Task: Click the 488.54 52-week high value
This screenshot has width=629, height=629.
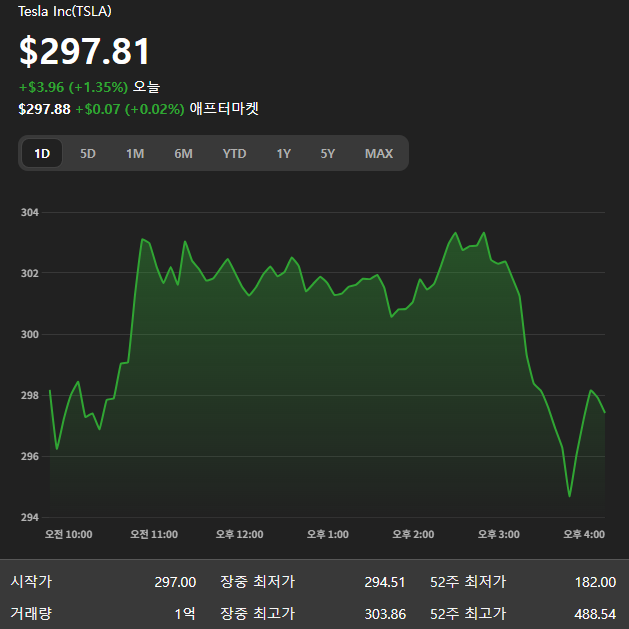Action: (595, 614)
